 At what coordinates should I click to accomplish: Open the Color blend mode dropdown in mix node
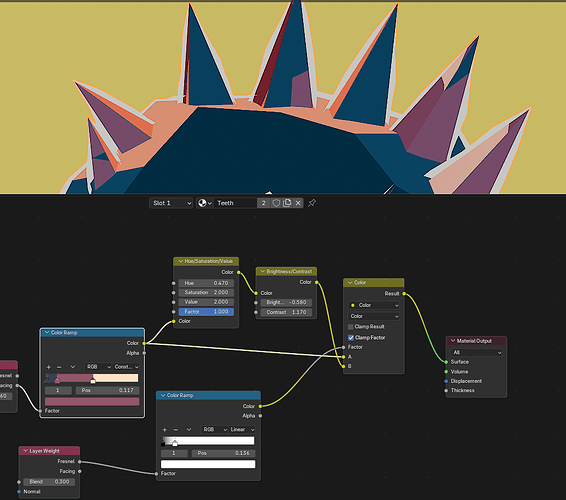tap(374, 316)
